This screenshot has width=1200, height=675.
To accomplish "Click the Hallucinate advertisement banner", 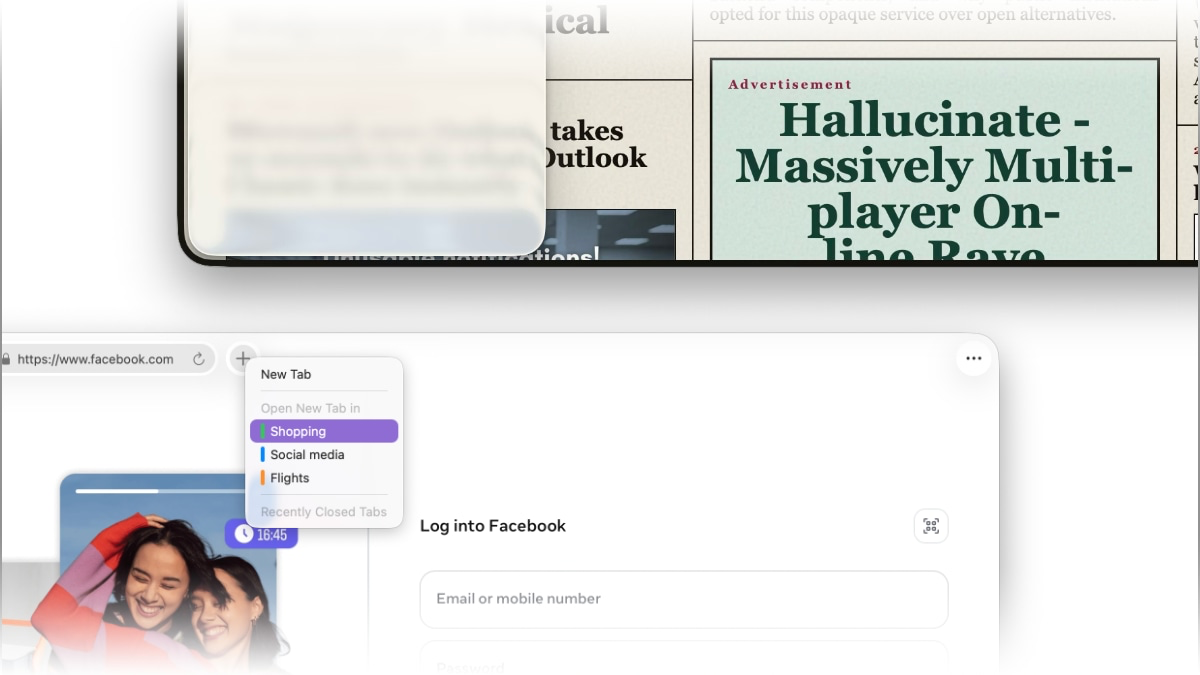I will pos(935,160).
